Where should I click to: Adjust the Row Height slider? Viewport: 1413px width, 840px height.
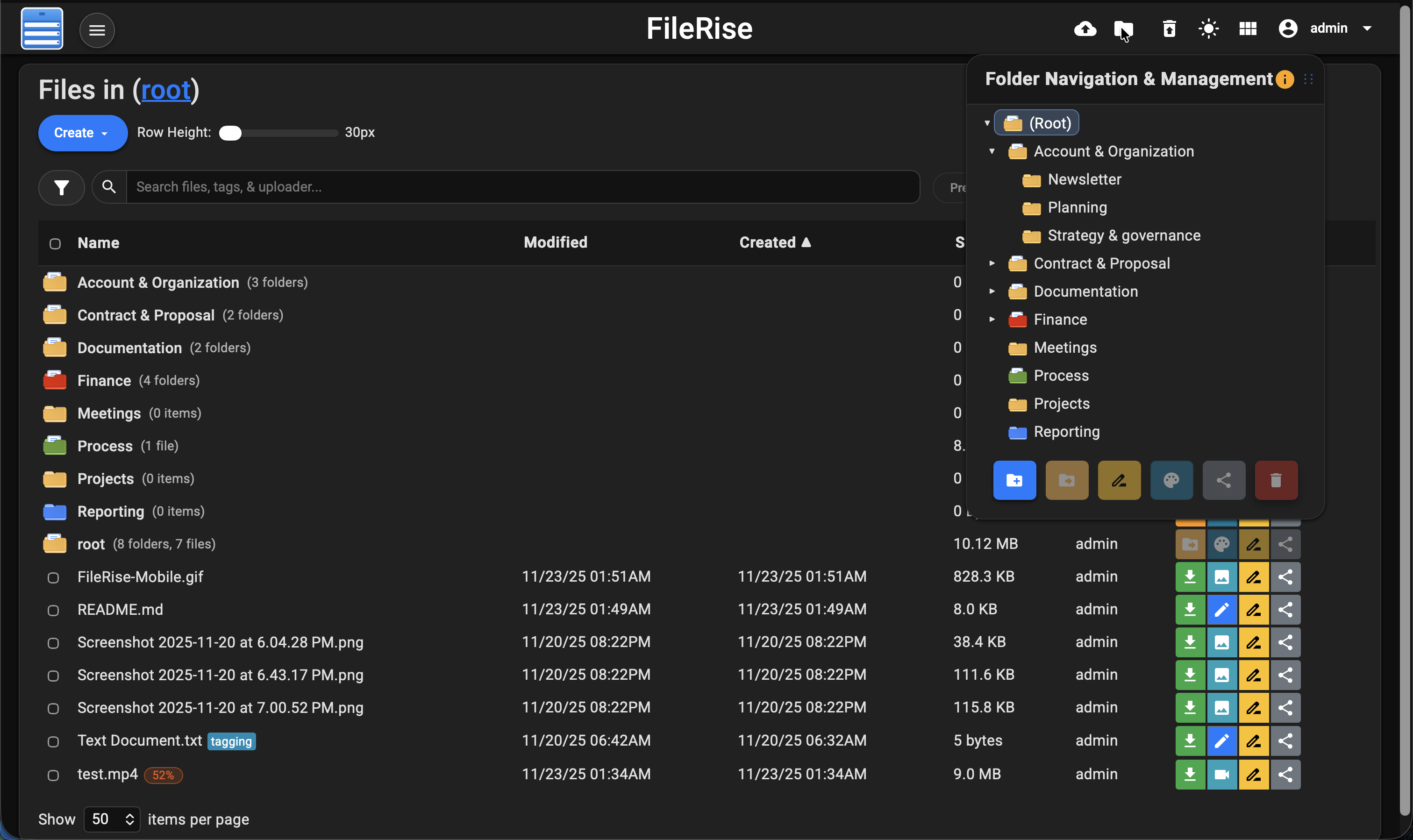(x=230, y=133)
